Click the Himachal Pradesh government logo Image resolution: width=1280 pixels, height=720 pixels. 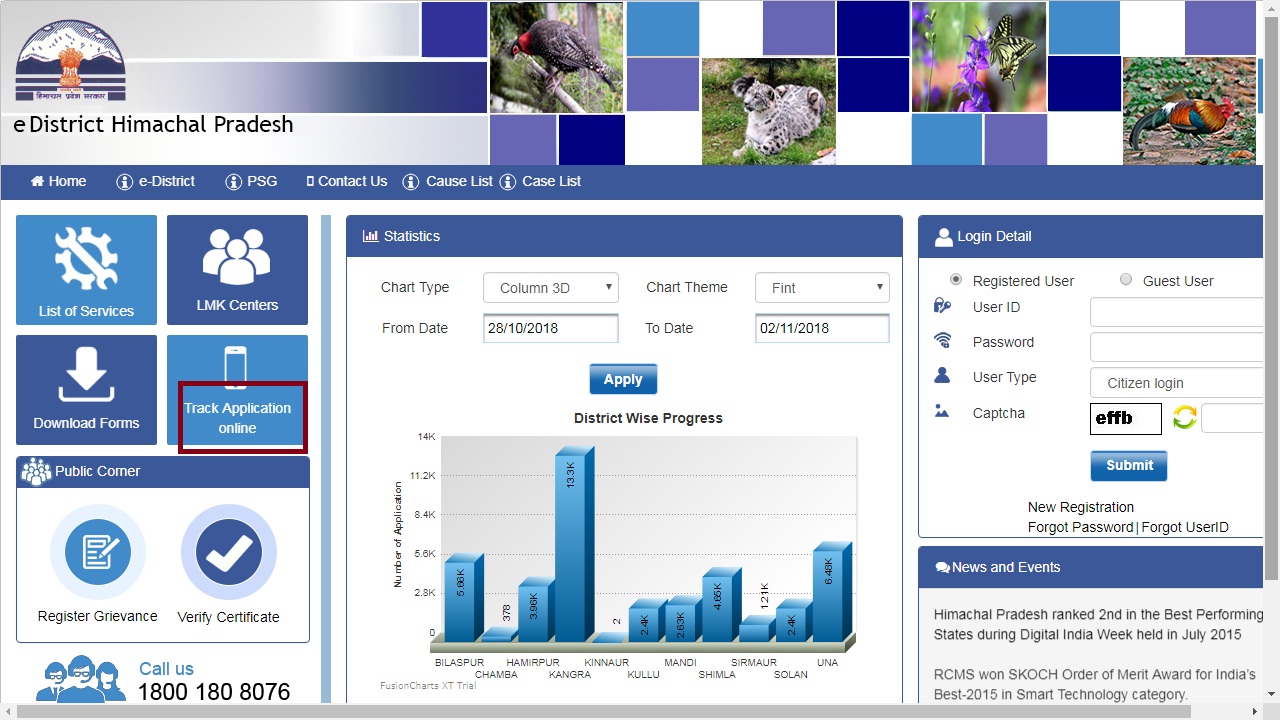[70, 62]
